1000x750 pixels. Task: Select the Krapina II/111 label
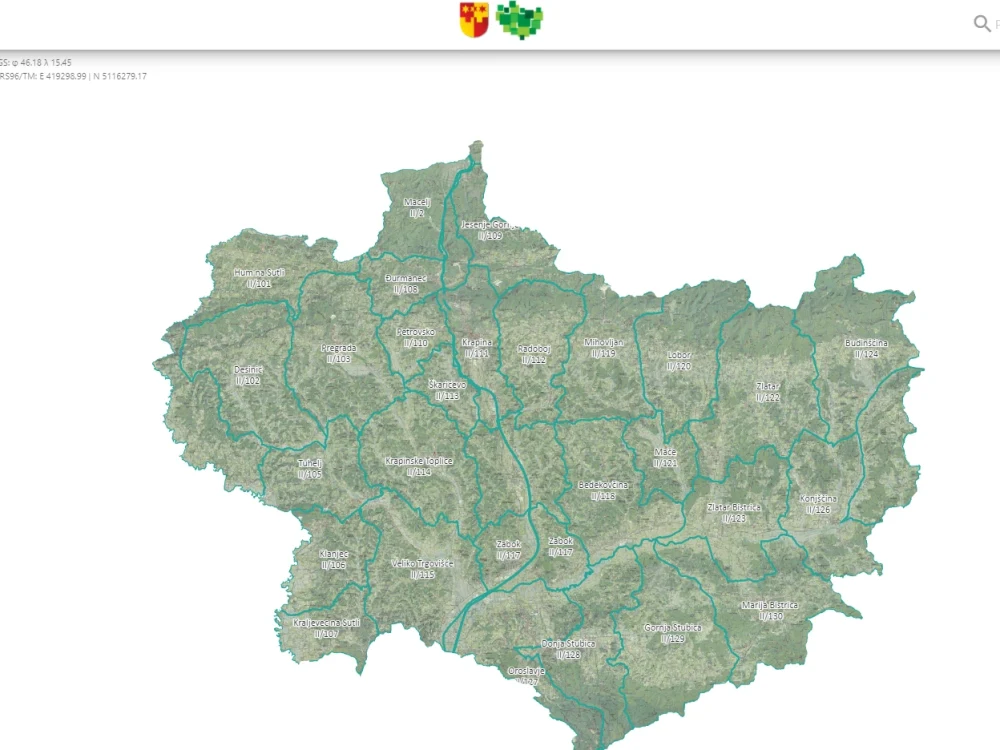click(476, 348)
